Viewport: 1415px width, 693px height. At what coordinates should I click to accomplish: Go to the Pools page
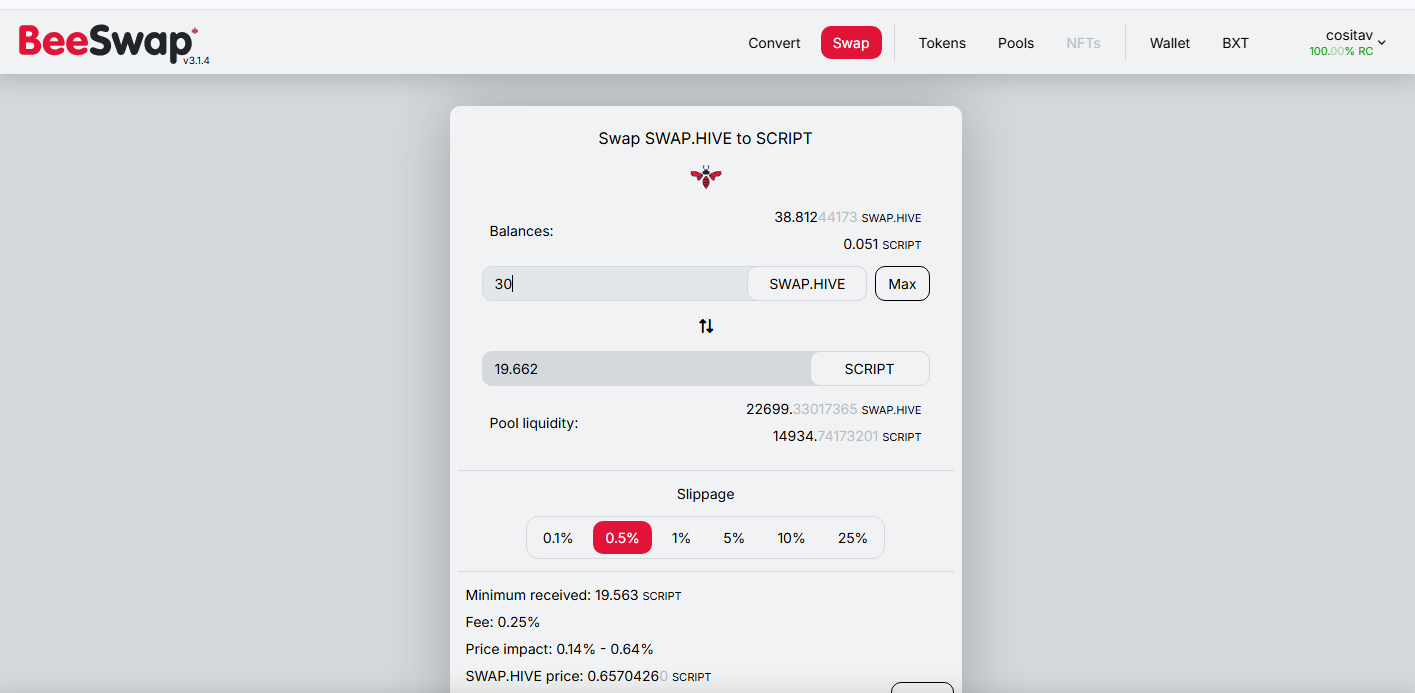tap(1016, 43)
